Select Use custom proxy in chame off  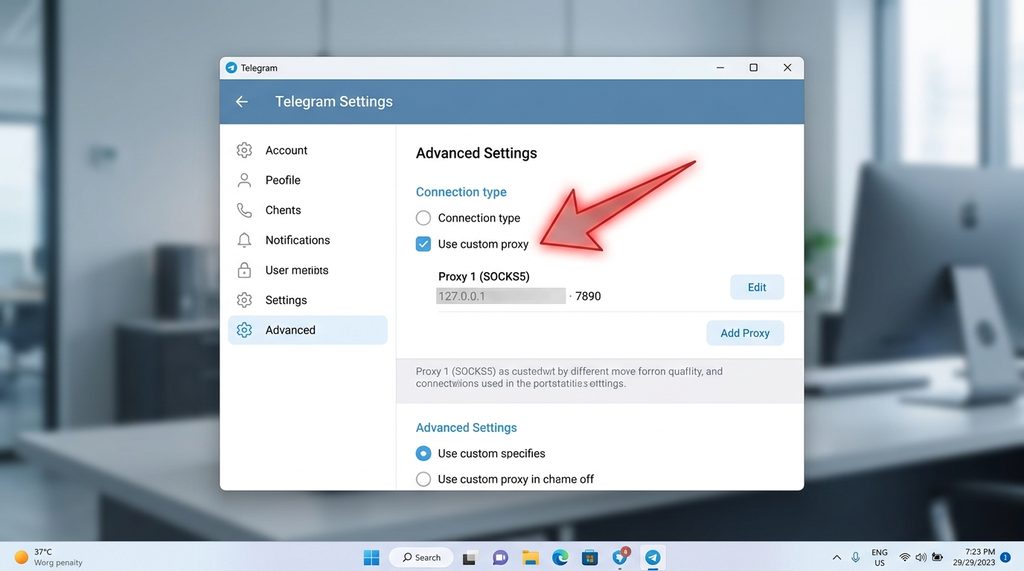(x=423, y=479)
